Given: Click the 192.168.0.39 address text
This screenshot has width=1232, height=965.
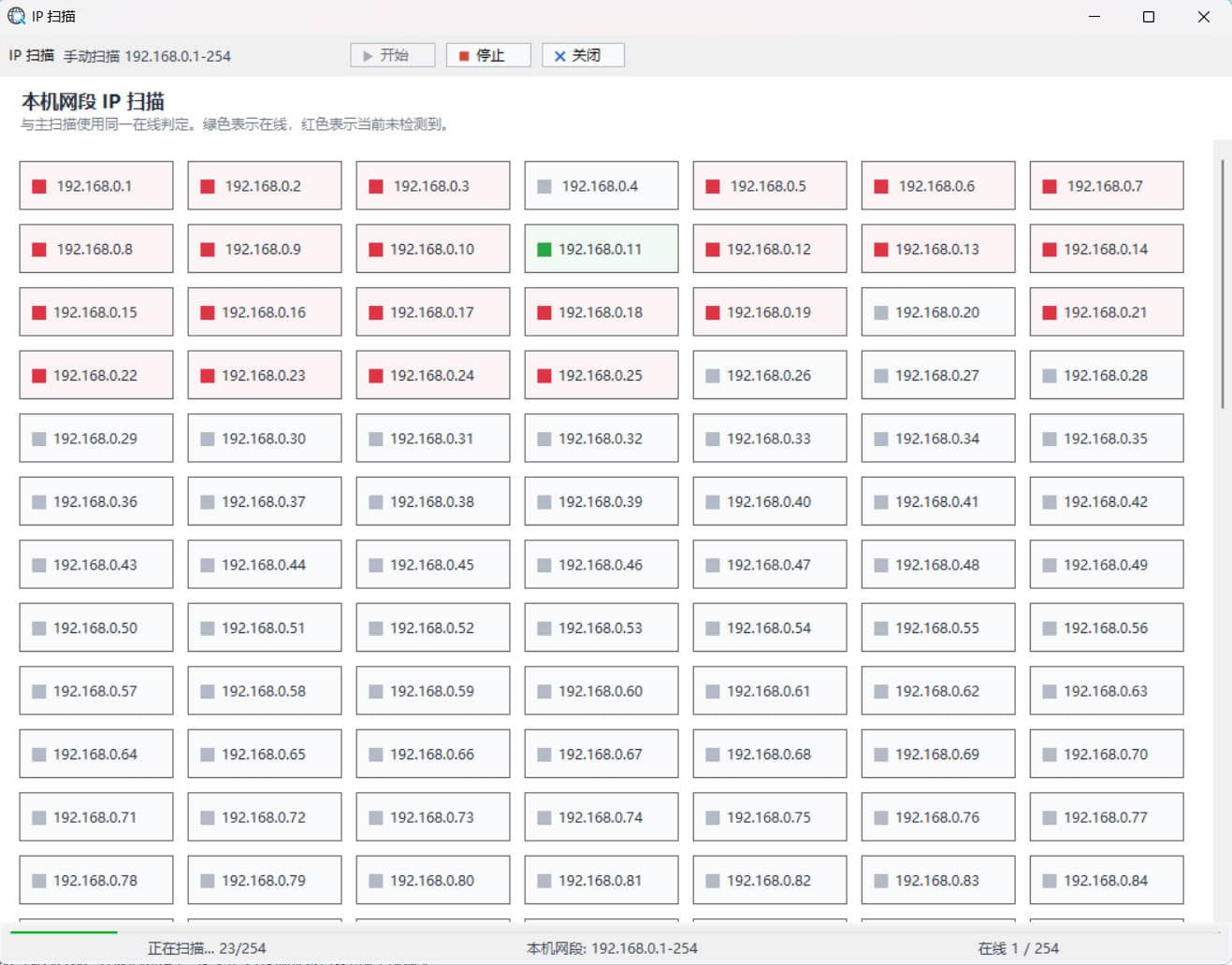Looking at the screenshot, I should tap(601, 502).
